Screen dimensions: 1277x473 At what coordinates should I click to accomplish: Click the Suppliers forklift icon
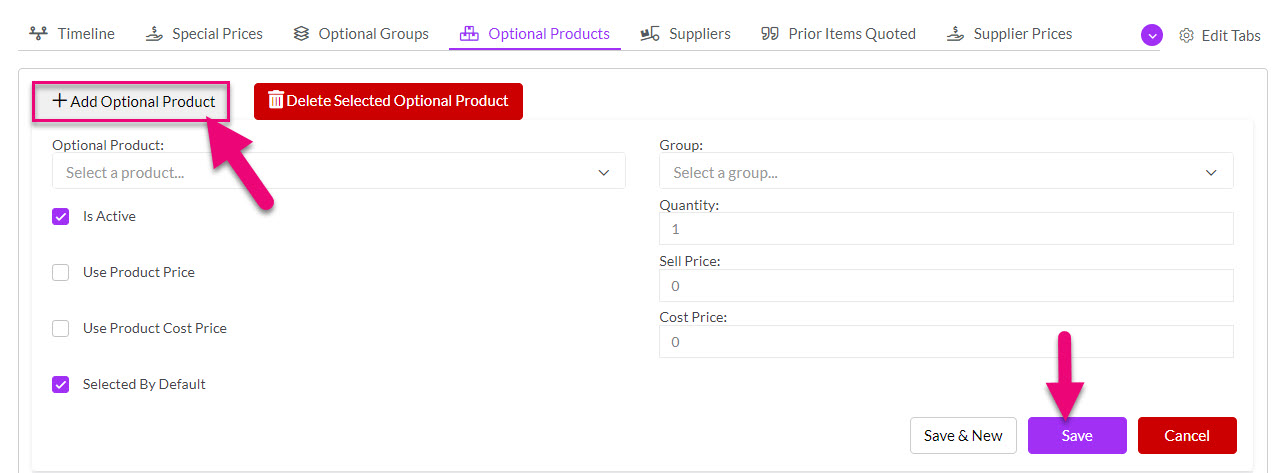[650, 34]
